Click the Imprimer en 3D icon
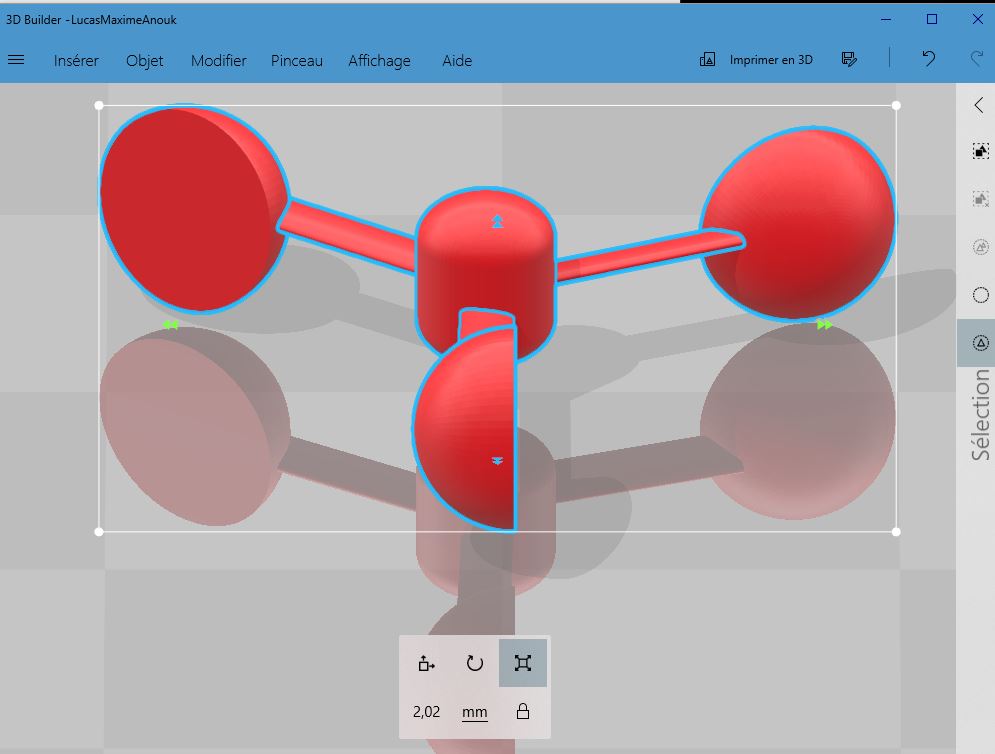This screenshot has height=754, width=995. point(708,60)
